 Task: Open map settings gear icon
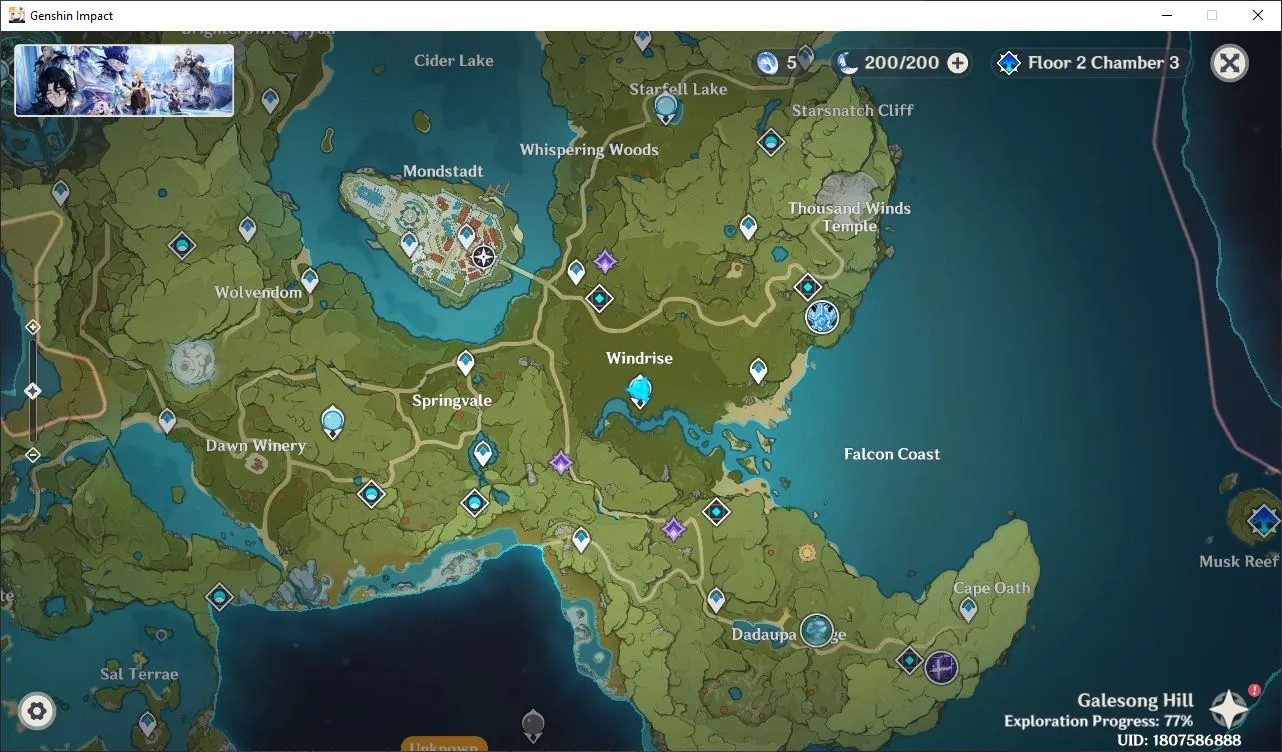tap(37, 711)
